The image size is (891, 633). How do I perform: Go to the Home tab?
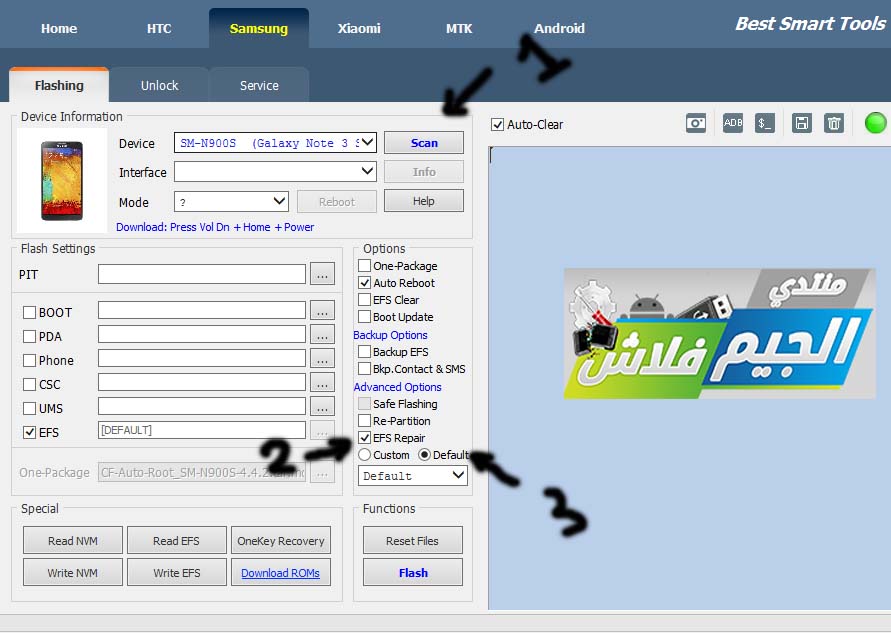coord(59,28)
